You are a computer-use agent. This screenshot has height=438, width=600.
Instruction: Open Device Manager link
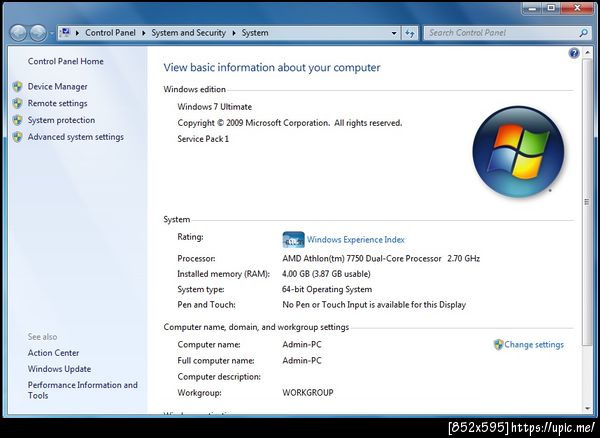click(x=57, y=87)
